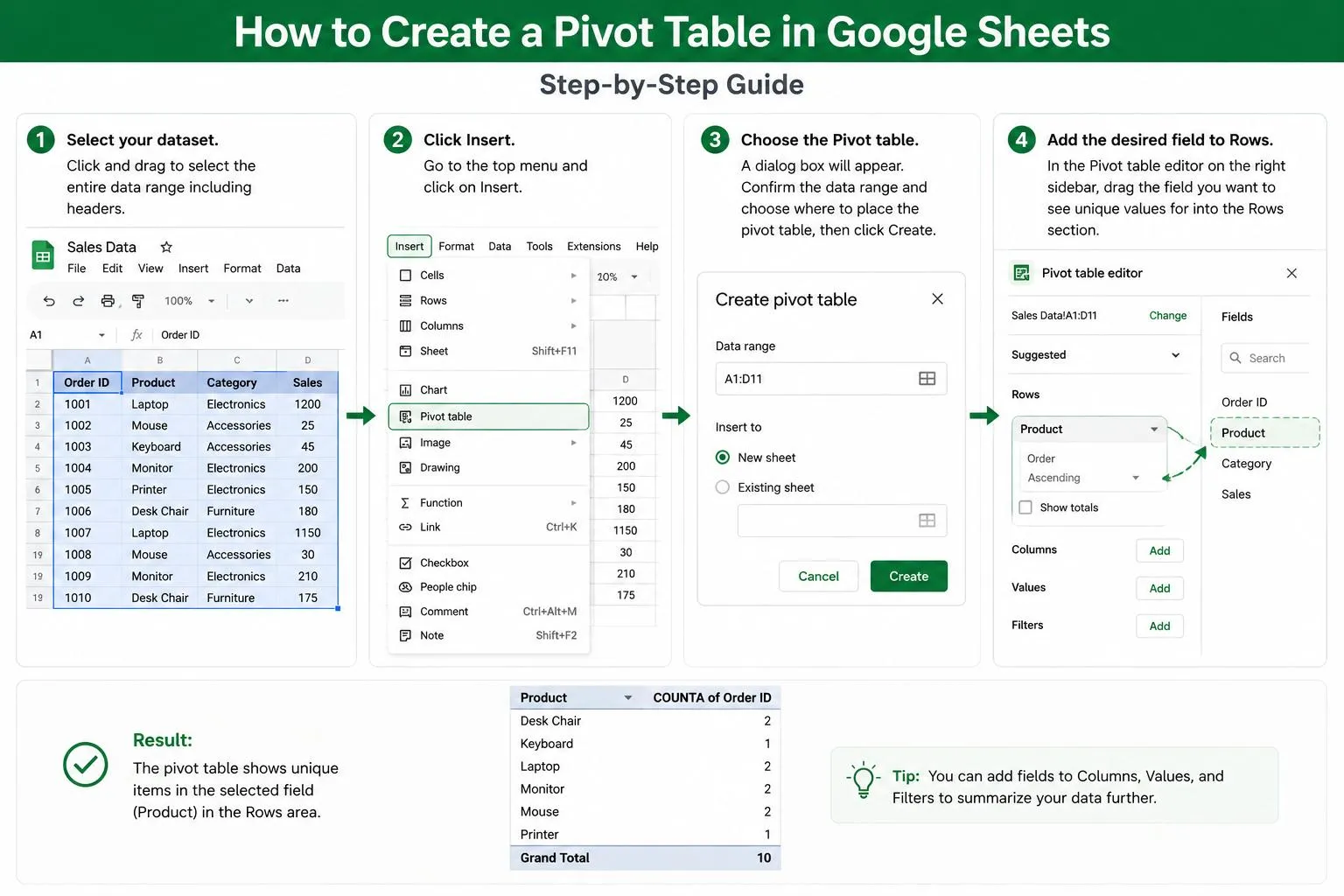Click cell containing 1005
This screenshot has height=896, width=1344.
pyautogui.click(x=87, y=490)
